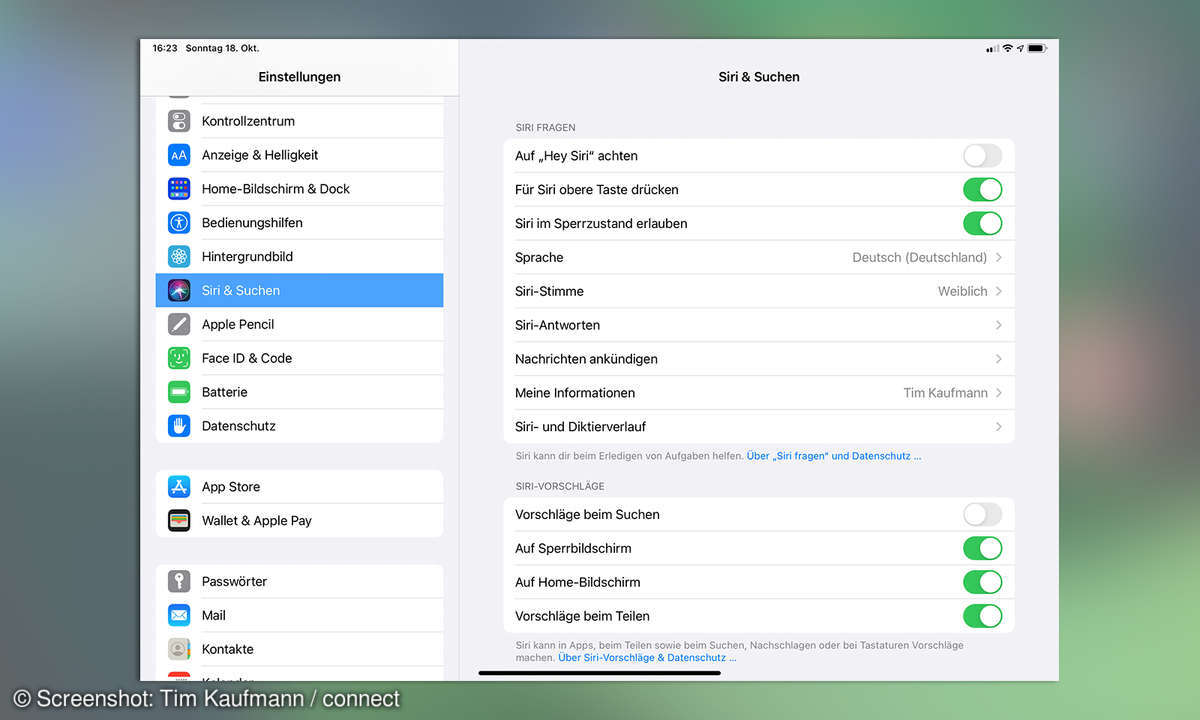Screen dimensions: 1200x720
Task: Select Face ID & Code entry text
Action: pos(247,358)
